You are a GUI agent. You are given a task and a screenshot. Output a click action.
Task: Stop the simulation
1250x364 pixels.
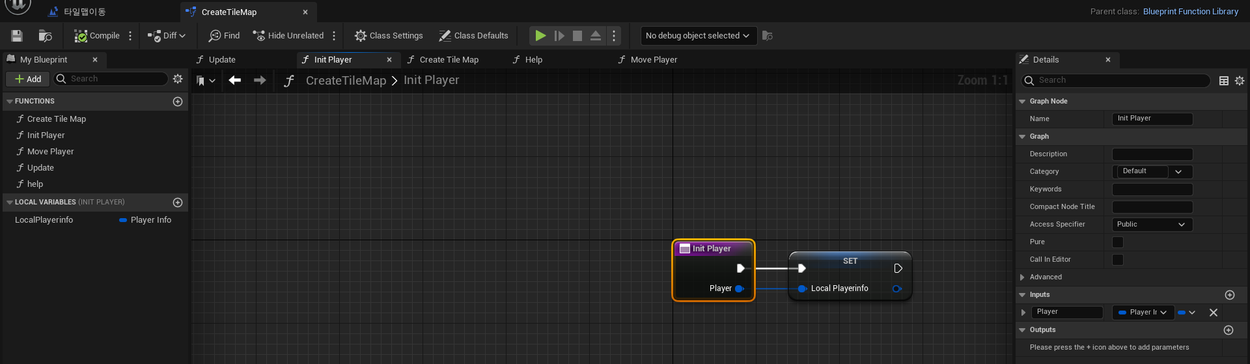point(577,36)
